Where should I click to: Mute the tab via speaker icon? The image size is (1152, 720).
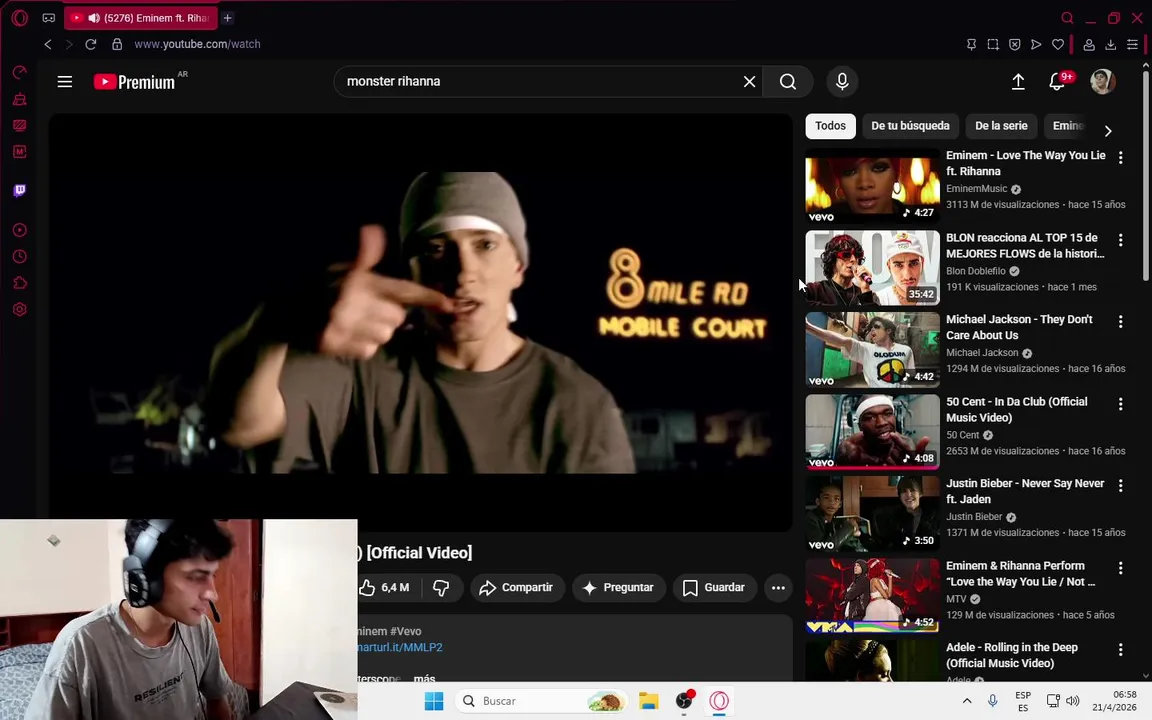tap(94, 18)
